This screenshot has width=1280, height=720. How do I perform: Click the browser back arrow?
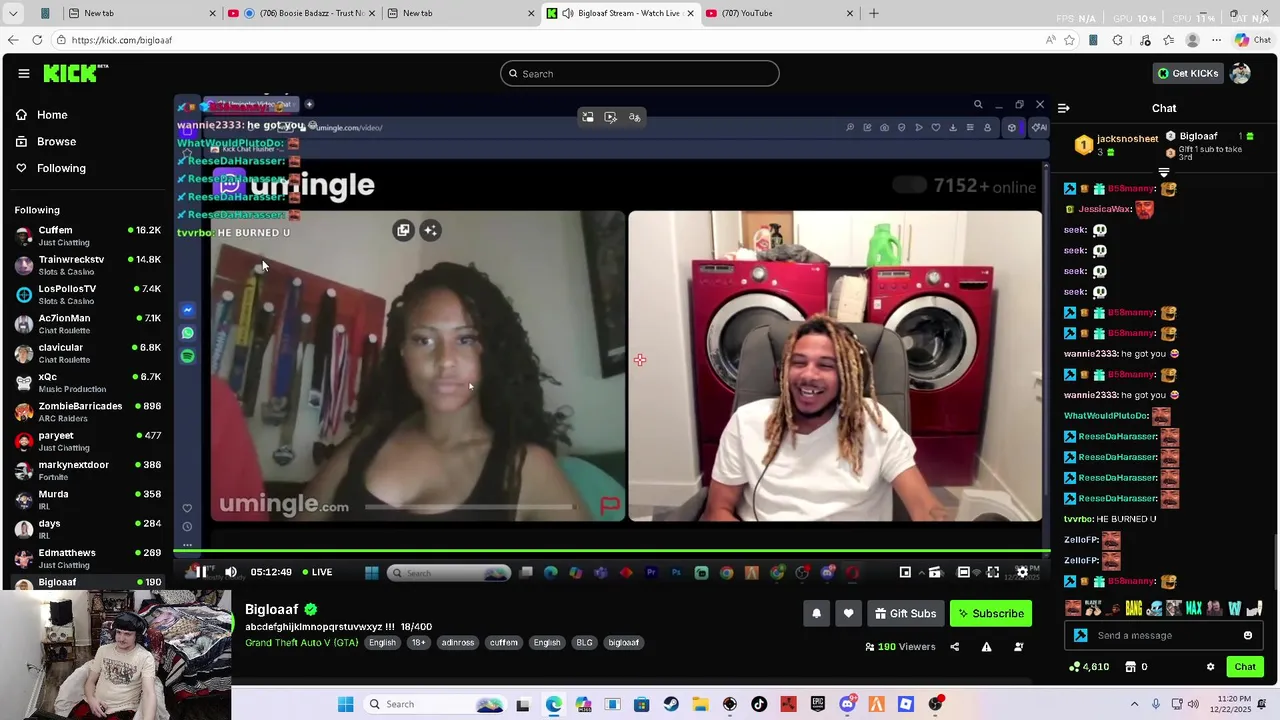click(13, 40)
